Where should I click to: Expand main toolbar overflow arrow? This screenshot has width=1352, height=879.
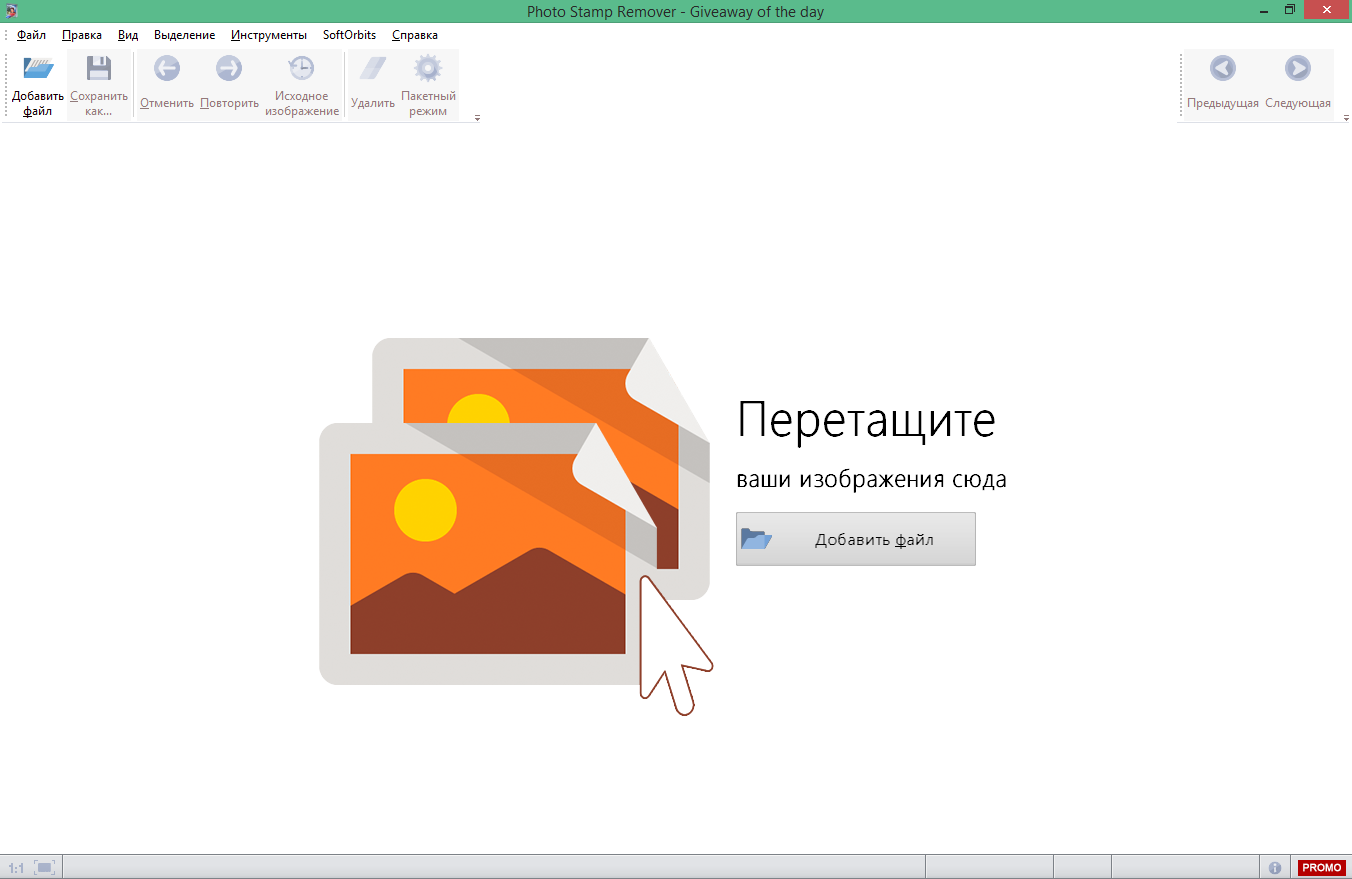[477, 118]
